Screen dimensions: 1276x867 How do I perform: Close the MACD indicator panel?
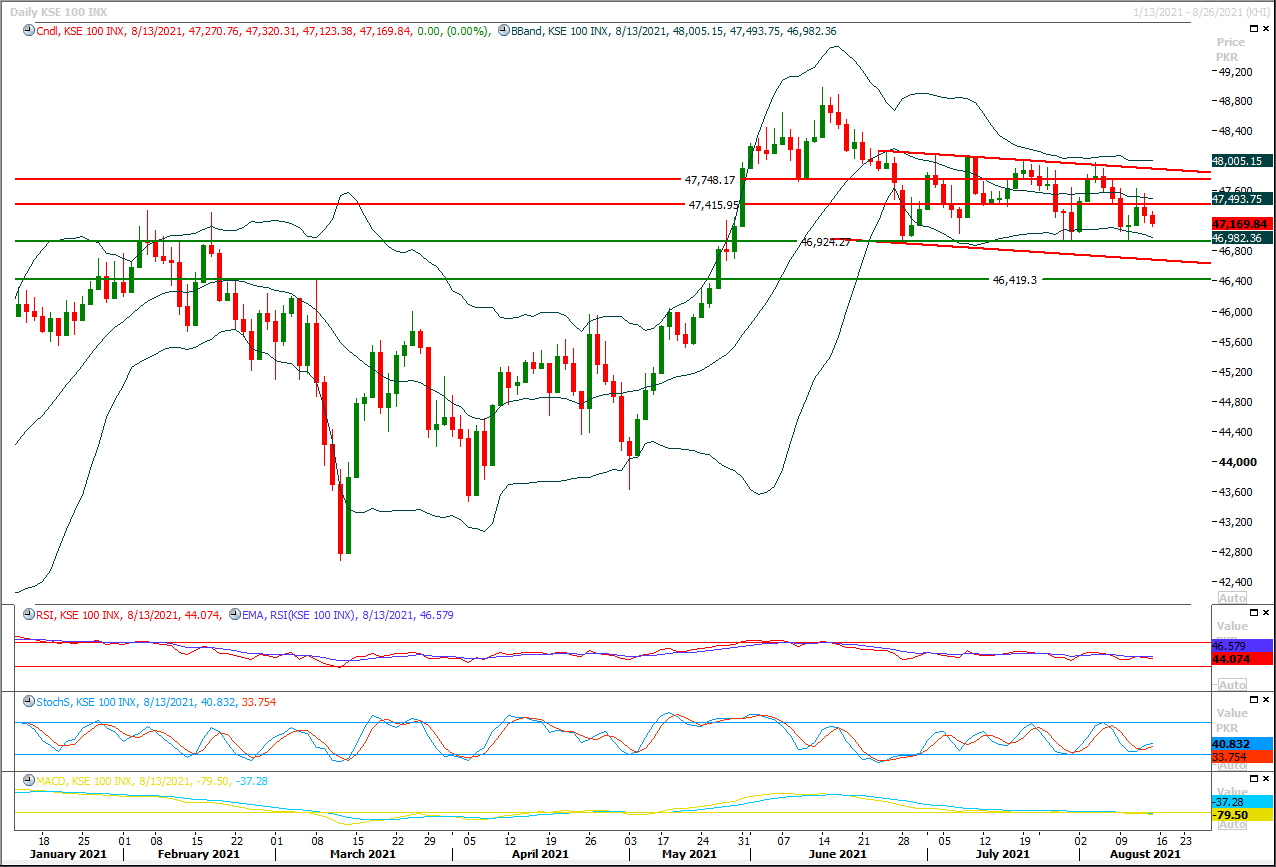(1268, 778)
